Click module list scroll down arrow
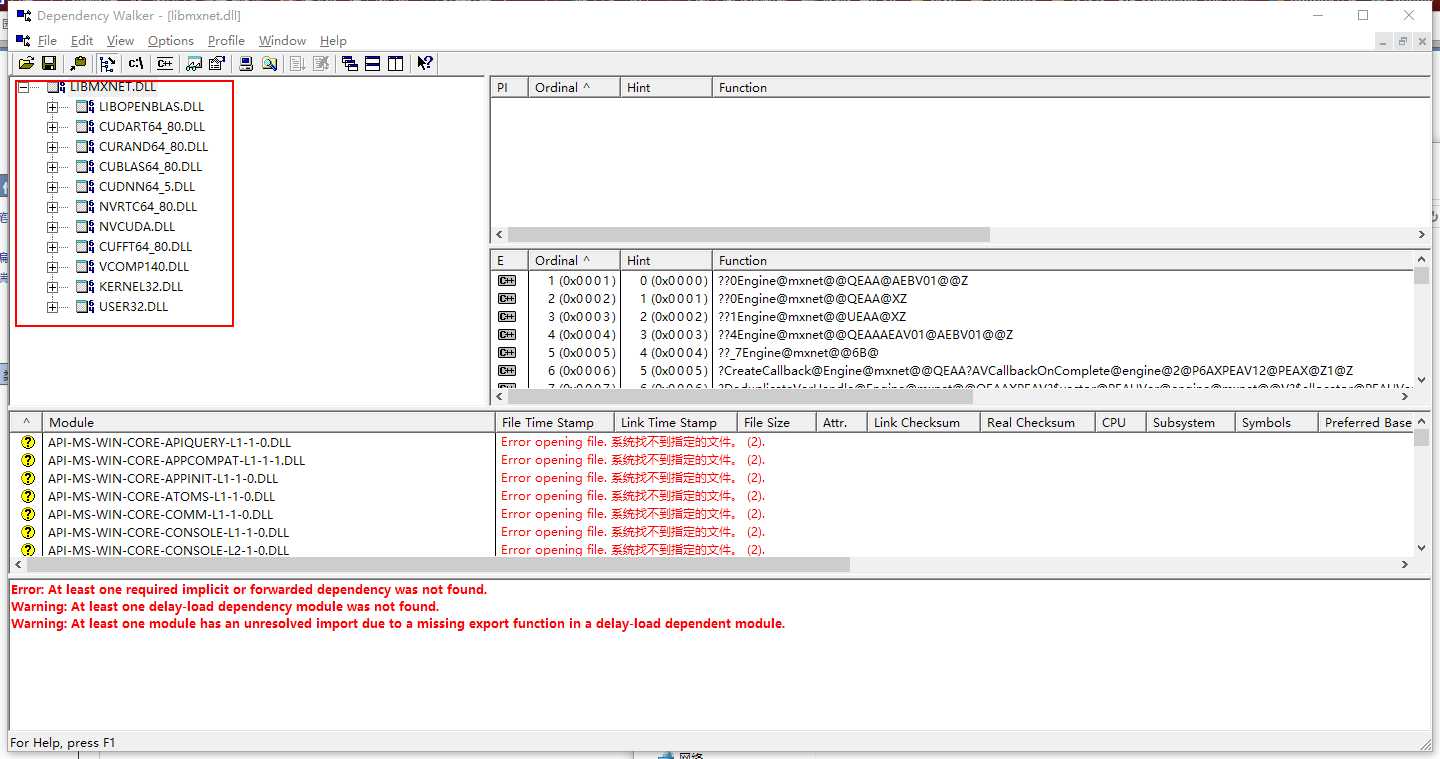Image resolution: width=1440 pixels, height=759 pixels. (1421, 548)
